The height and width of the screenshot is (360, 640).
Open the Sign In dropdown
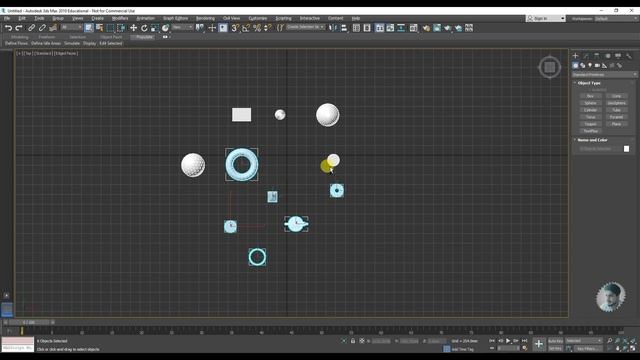click(545, 18)
